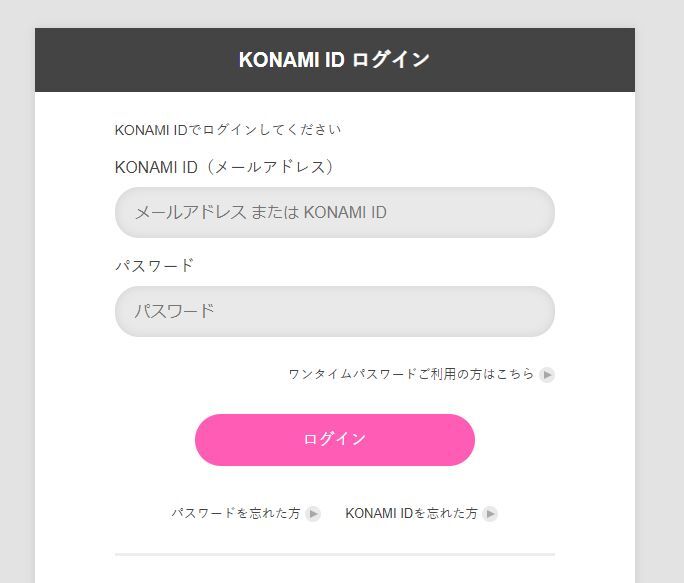
Task: Click the horizontal divider line below the links
Action: [334, 553]
